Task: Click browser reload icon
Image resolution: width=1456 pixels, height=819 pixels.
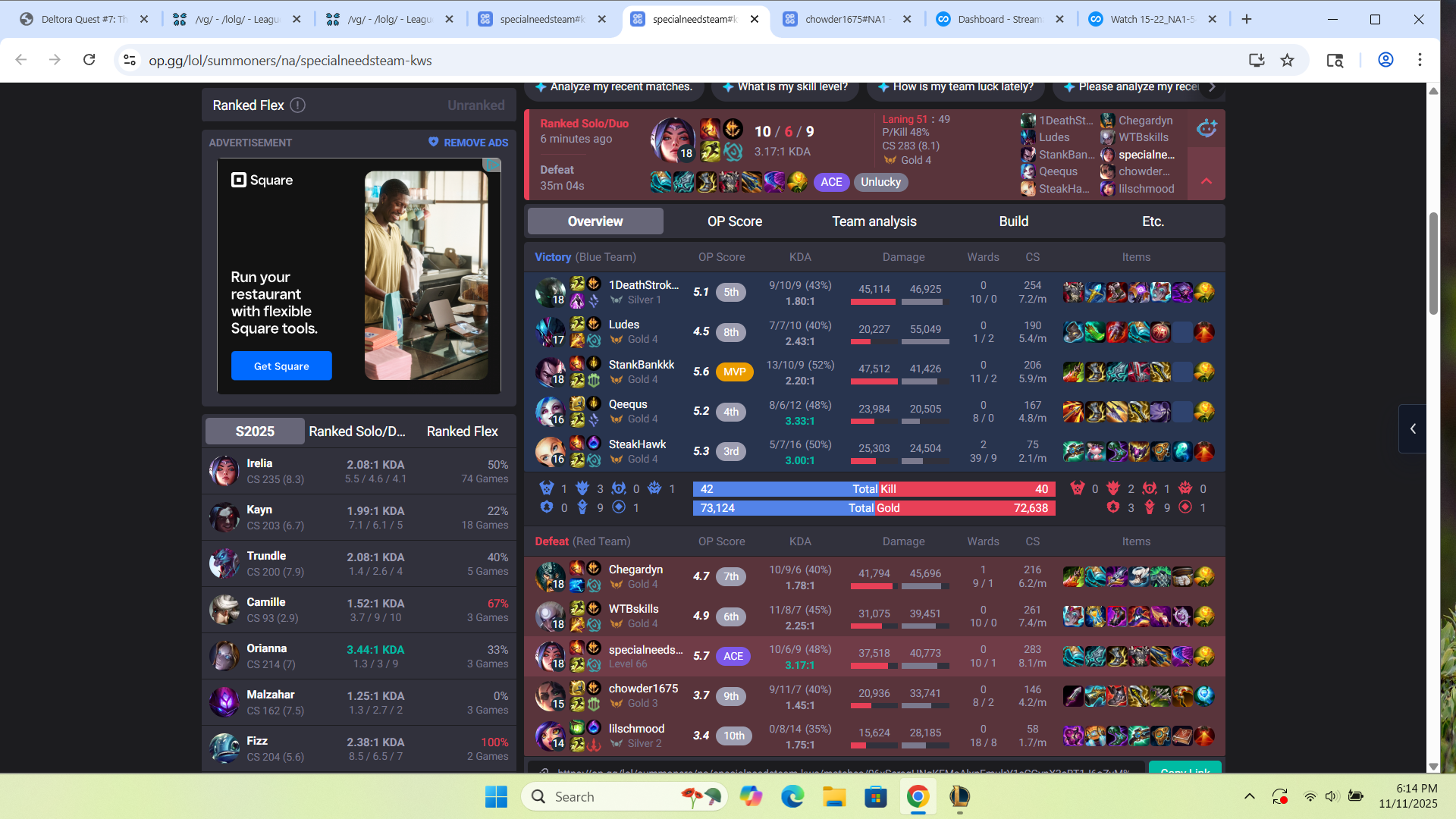Action: (89, 60)
